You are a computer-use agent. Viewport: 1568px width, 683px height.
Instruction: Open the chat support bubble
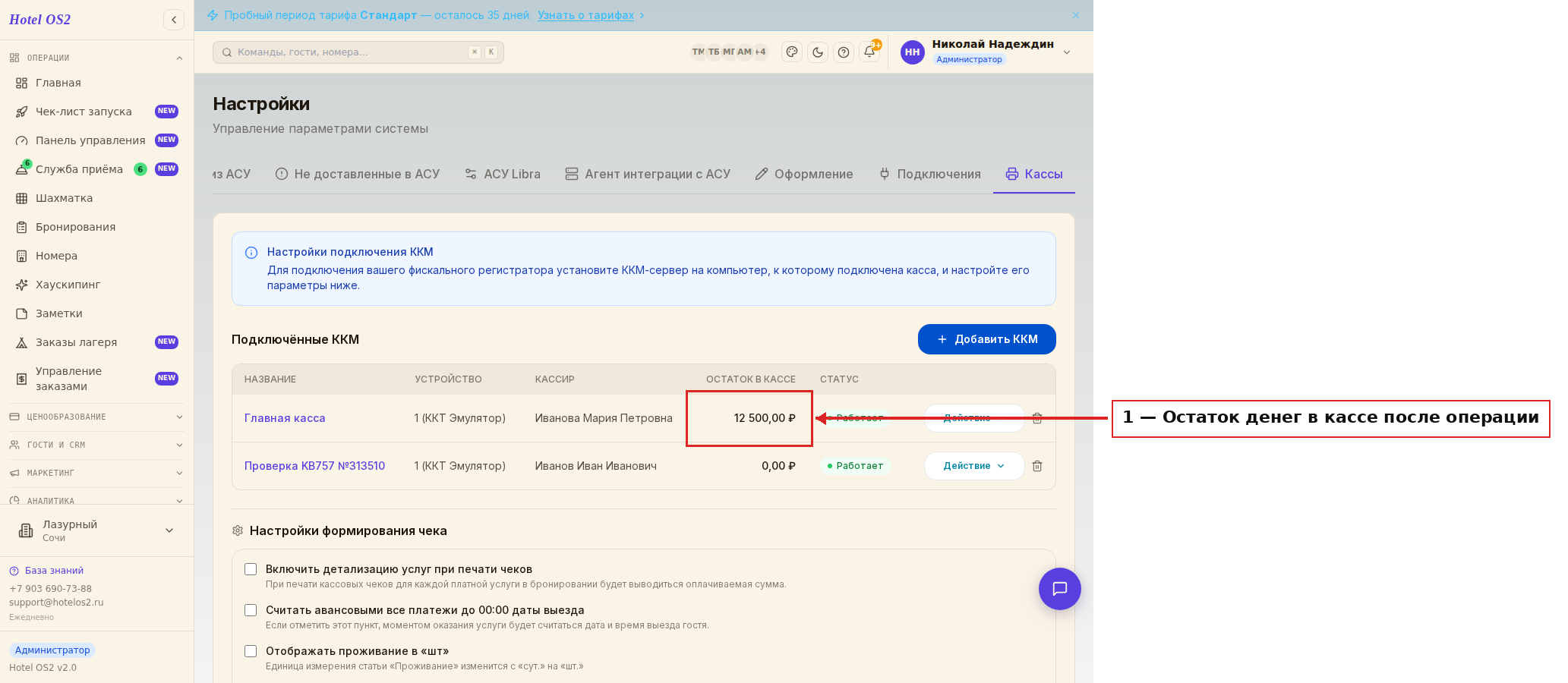point(1060,589)
